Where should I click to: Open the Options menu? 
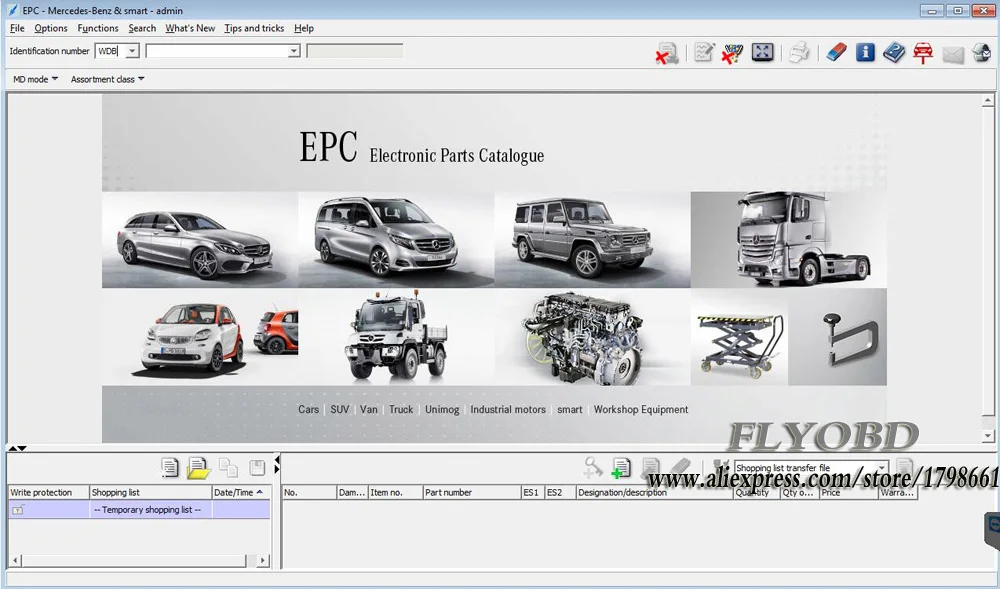click(x=50, y=28)
